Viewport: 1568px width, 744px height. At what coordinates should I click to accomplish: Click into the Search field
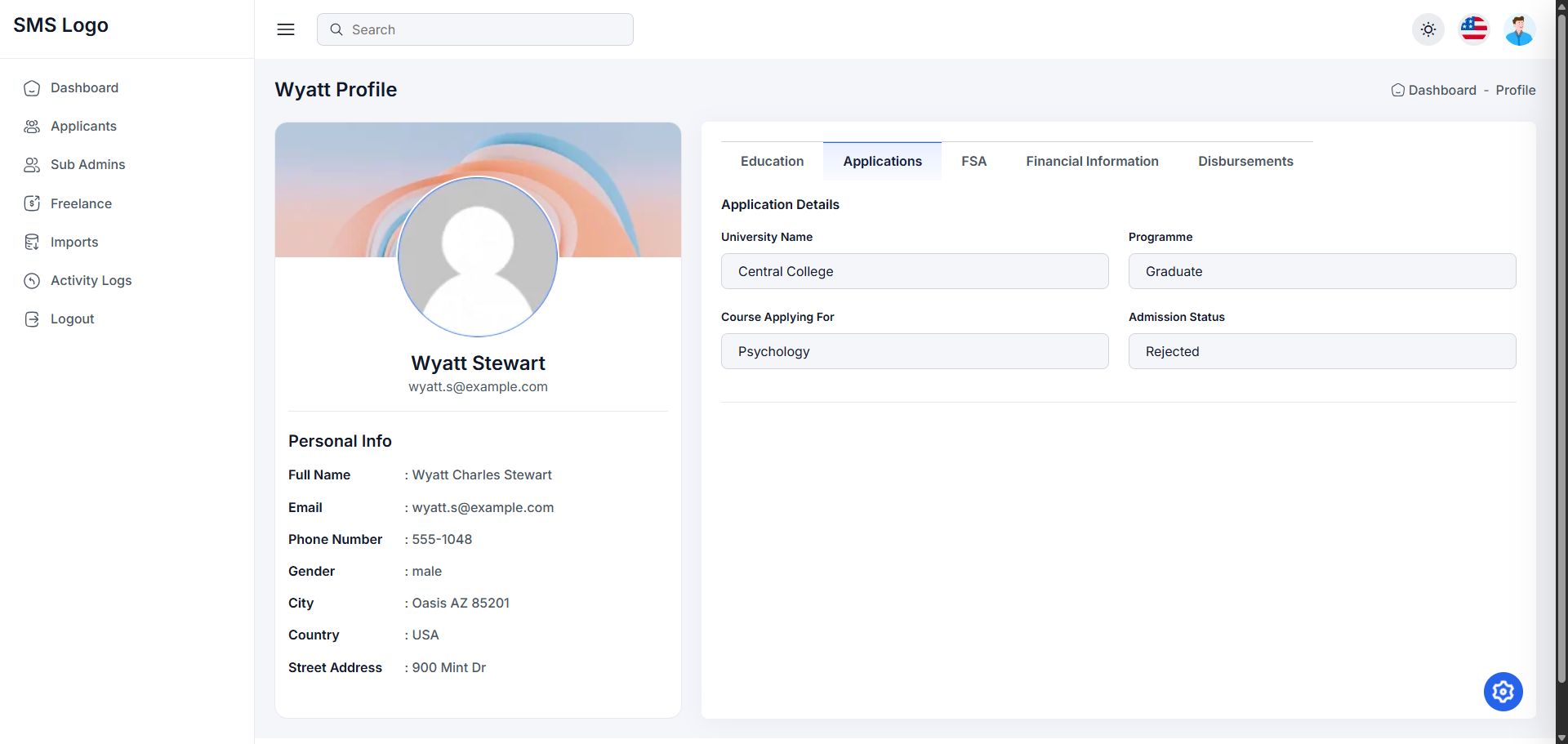486,29
